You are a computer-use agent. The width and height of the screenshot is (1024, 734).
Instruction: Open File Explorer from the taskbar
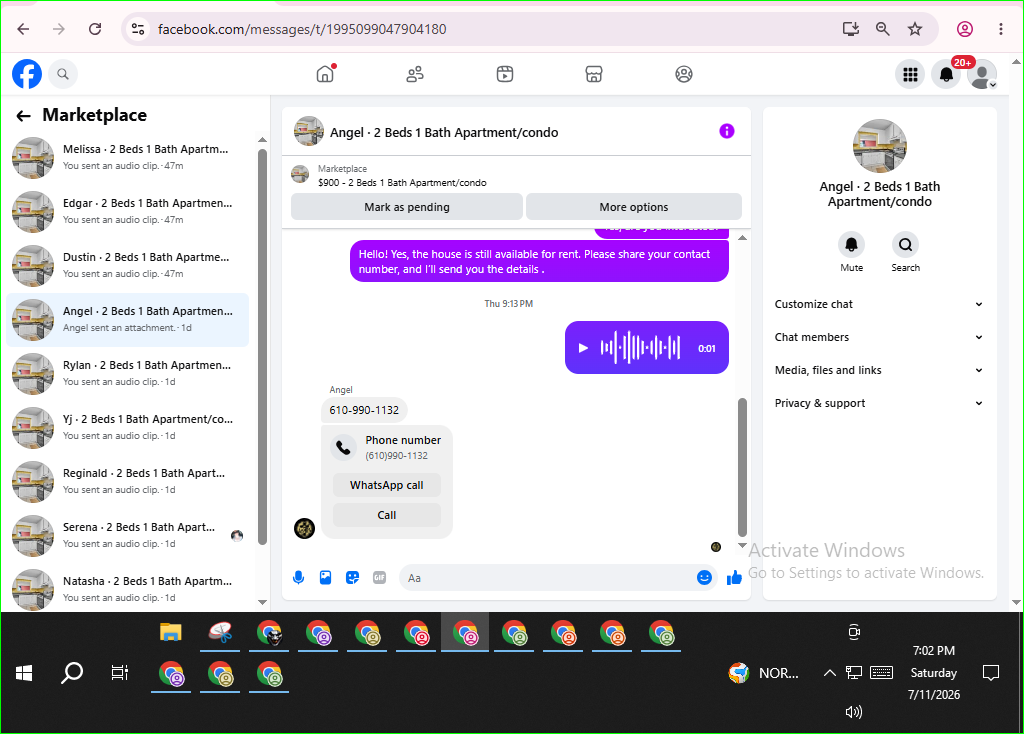coord(170,632)
